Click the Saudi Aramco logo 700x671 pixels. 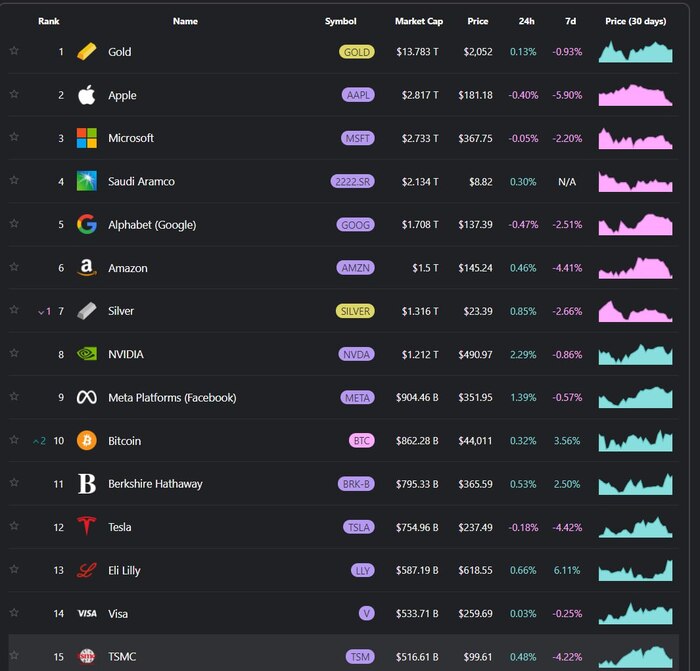coord(87,181)
